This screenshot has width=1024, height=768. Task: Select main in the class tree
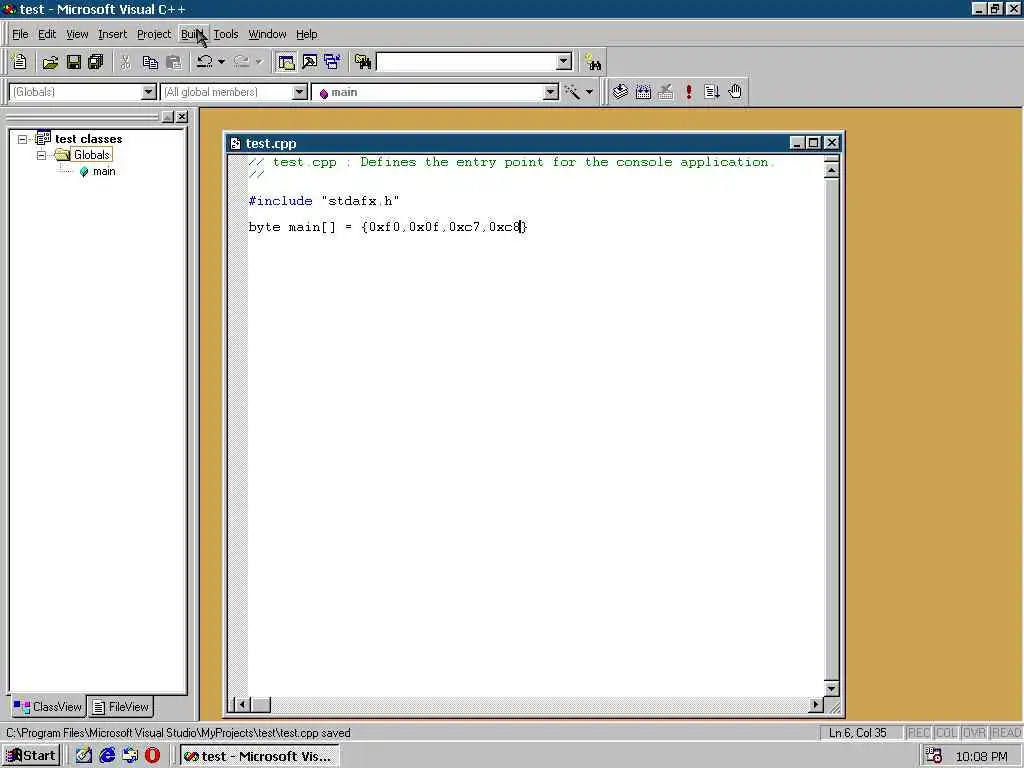[104, 172]
